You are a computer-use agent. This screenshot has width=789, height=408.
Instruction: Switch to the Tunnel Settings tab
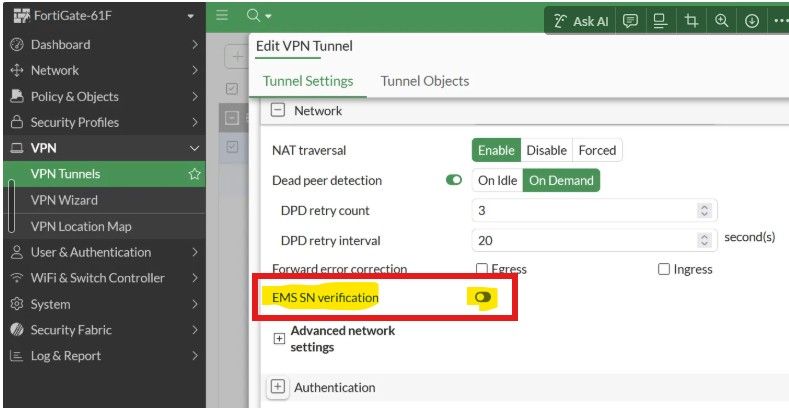point(308,81)
